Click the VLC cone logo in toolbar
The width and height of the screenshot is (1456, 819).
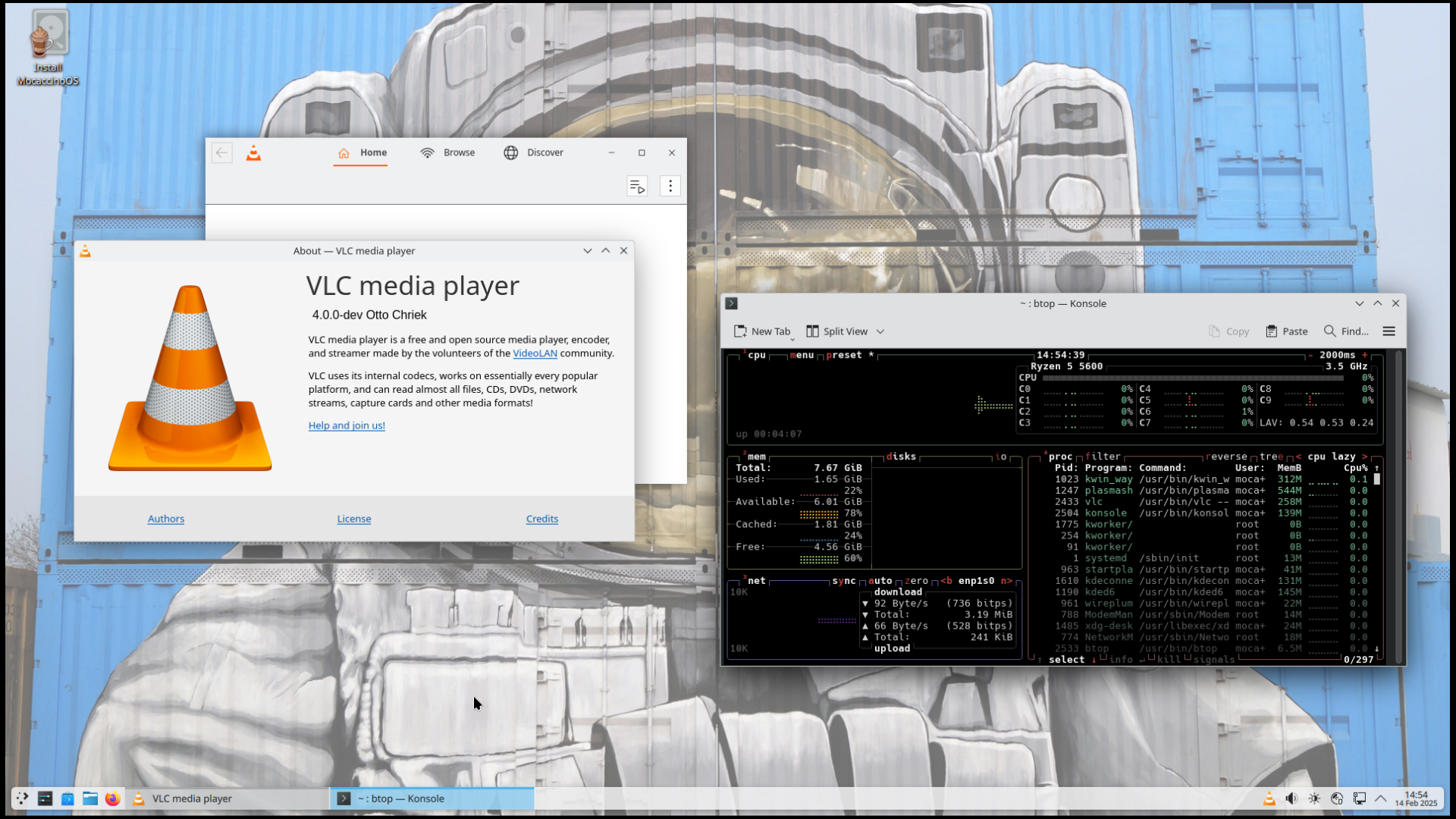click(253, 152)
